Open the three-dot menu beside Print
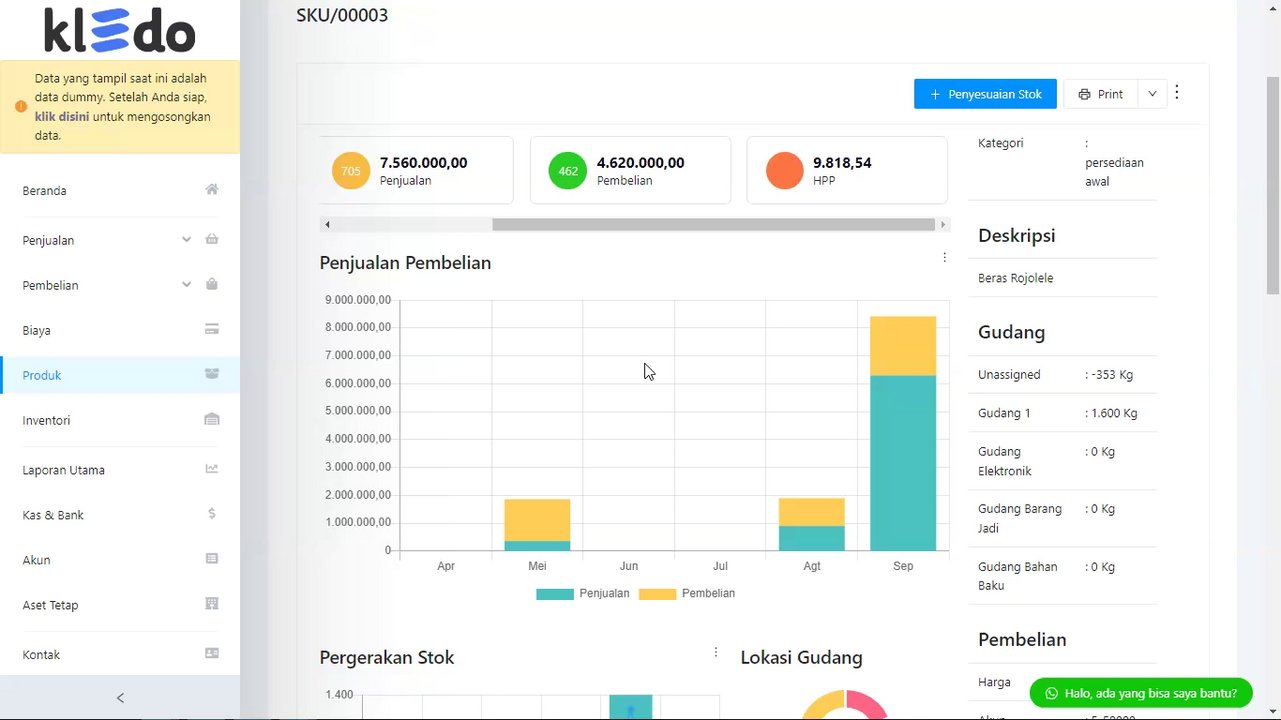The height and width of the screenshot is (720, 1281). point(1177,93)
